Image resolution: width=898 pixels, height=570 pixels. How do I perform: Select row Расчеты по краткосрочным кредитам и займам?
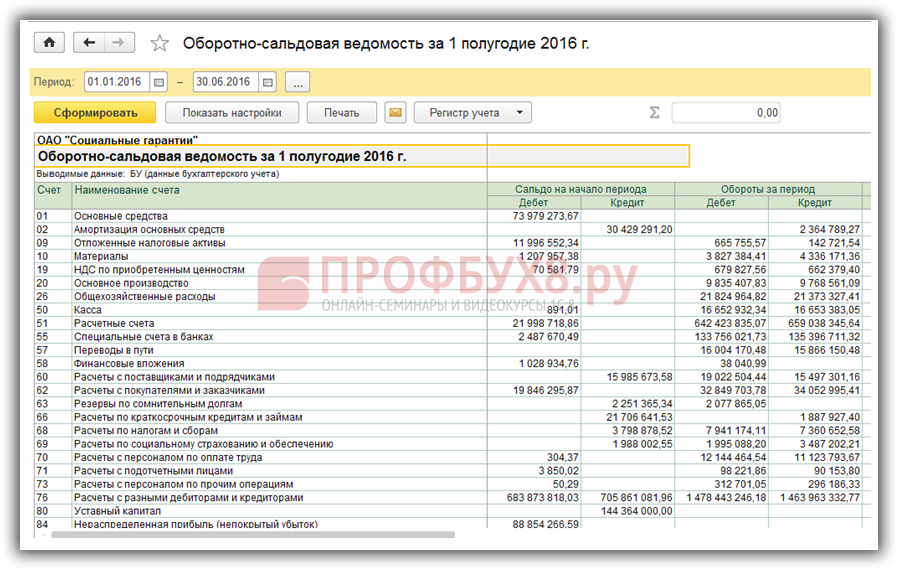(452, 417)
